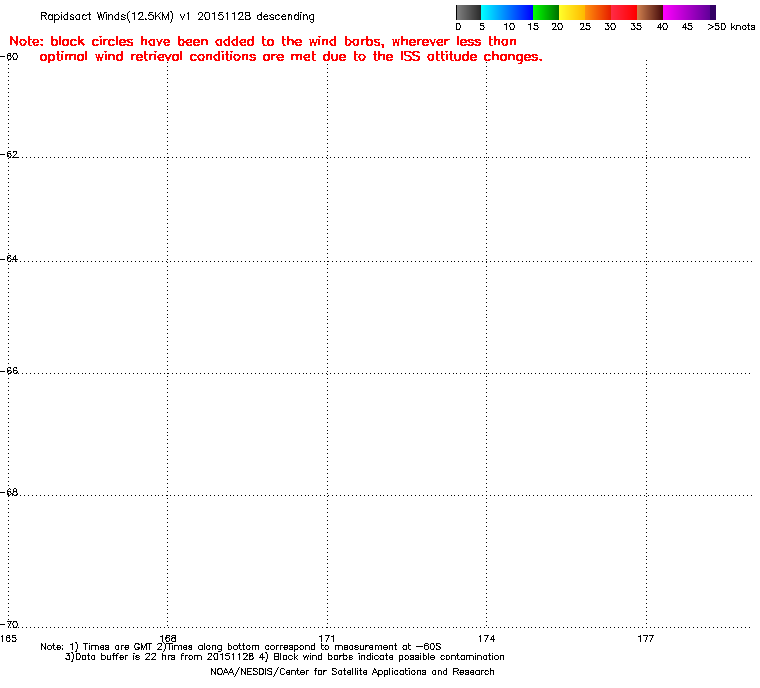The image size is (760, 688).
Task: Click the latitude label -66
Action: coord(9,371)
